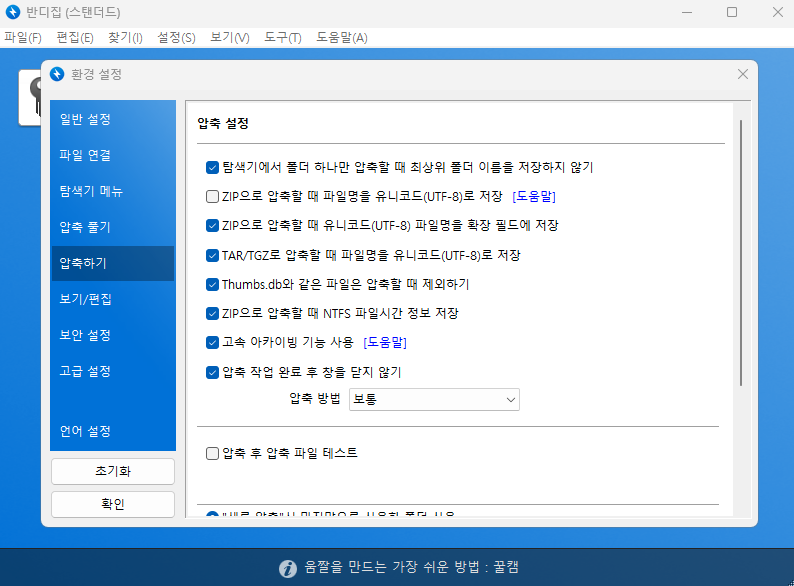Open the 찾기(I) menu
The width and height of the screenshot is (794, 586).
tap(125, 37)
